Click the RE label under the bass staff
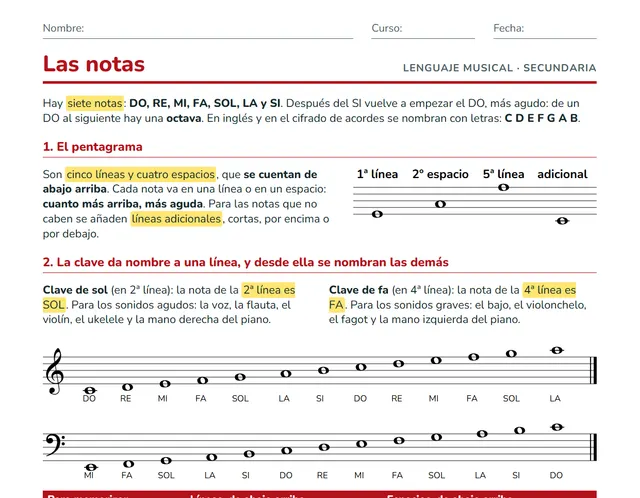This screenshot has width=640, height=498. (x=322, y=475)
